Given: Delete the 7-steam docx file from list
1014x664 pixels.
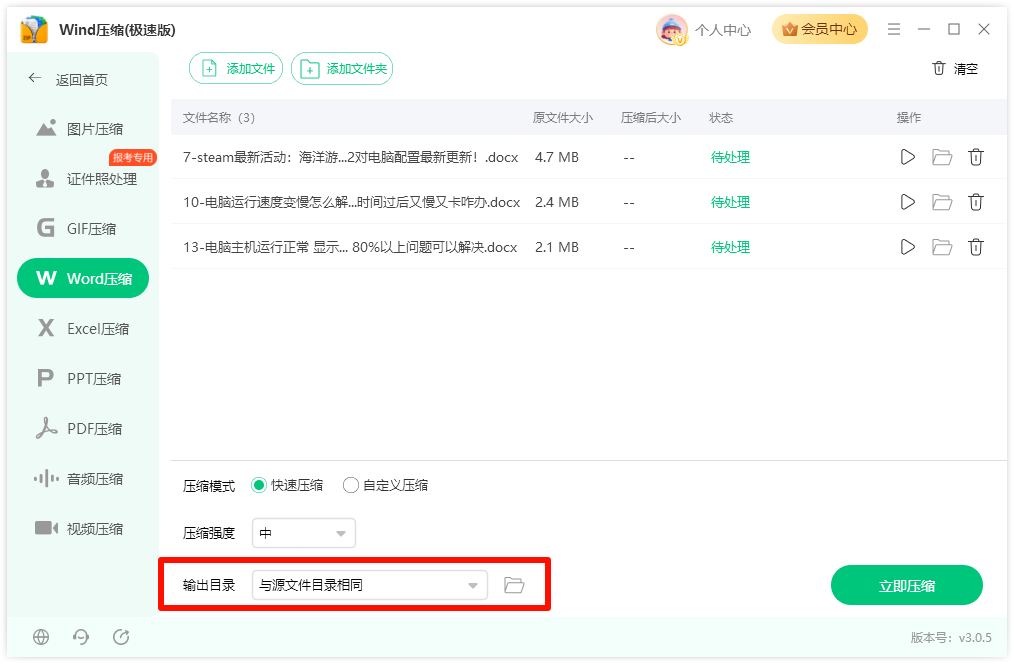Looking at the screenshot, I should (x=976, y=157).
